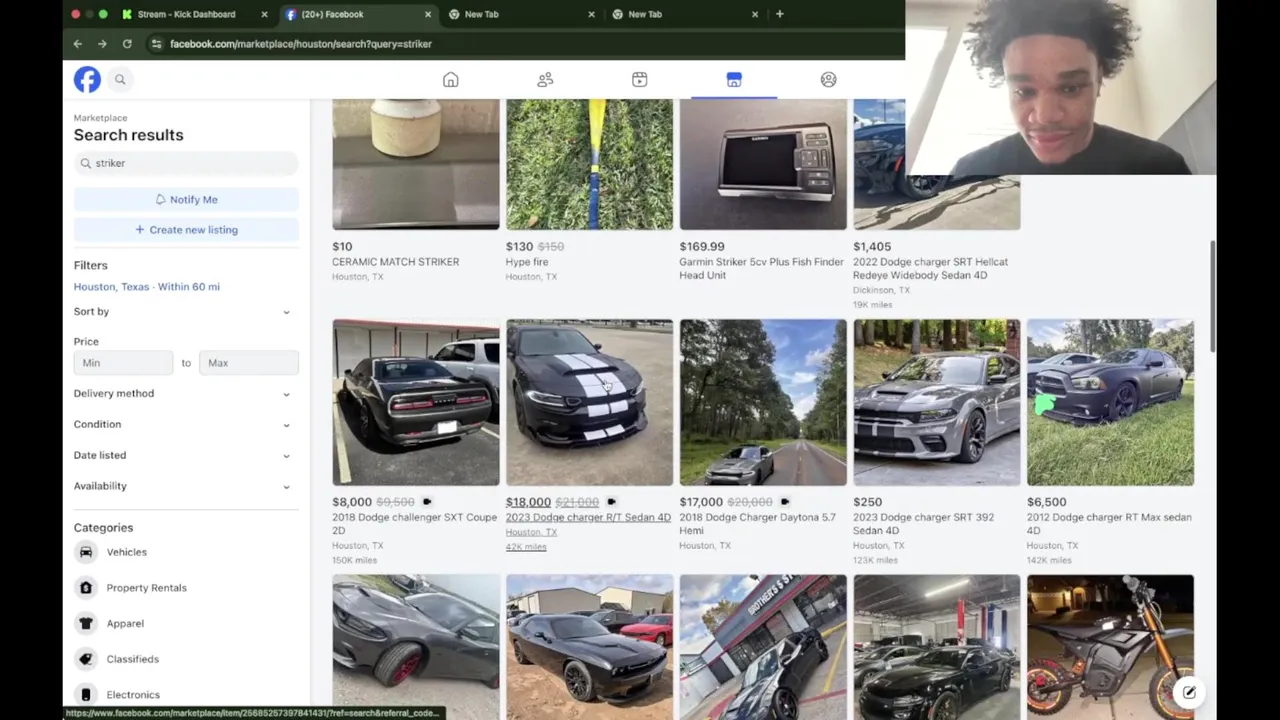1280x720 pixels.
Task: Open the electric dirt bike listing photo
Action: coord(1110,647)
